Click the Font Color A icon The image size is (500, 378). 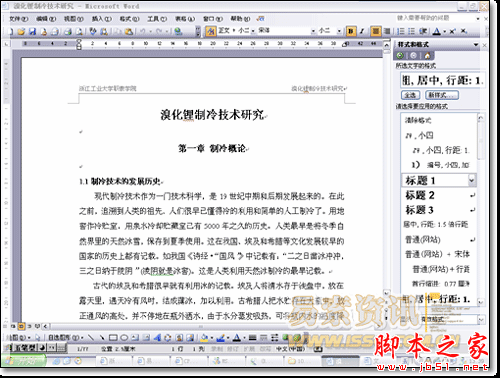437,31
